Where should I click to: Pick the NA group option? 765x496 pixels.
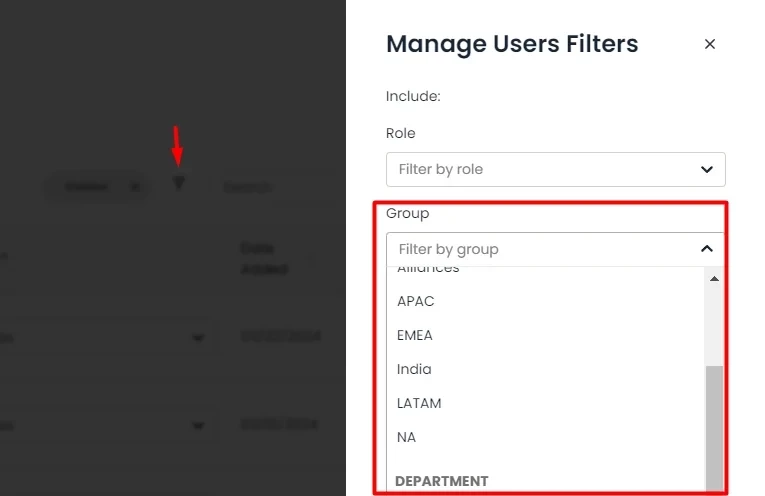pos(406,437)
